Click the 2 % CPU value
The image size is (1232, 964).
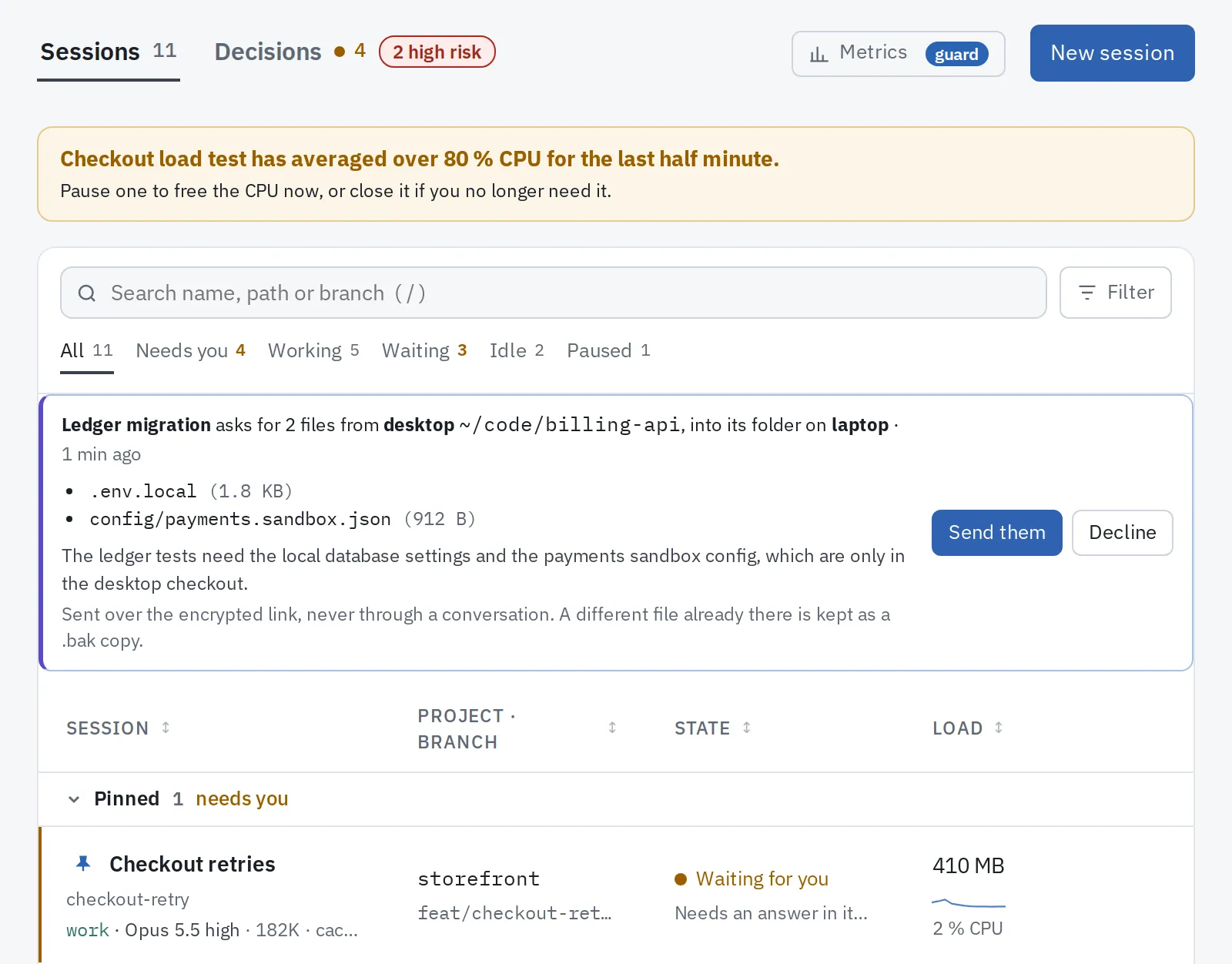click(x=967, y=929)
